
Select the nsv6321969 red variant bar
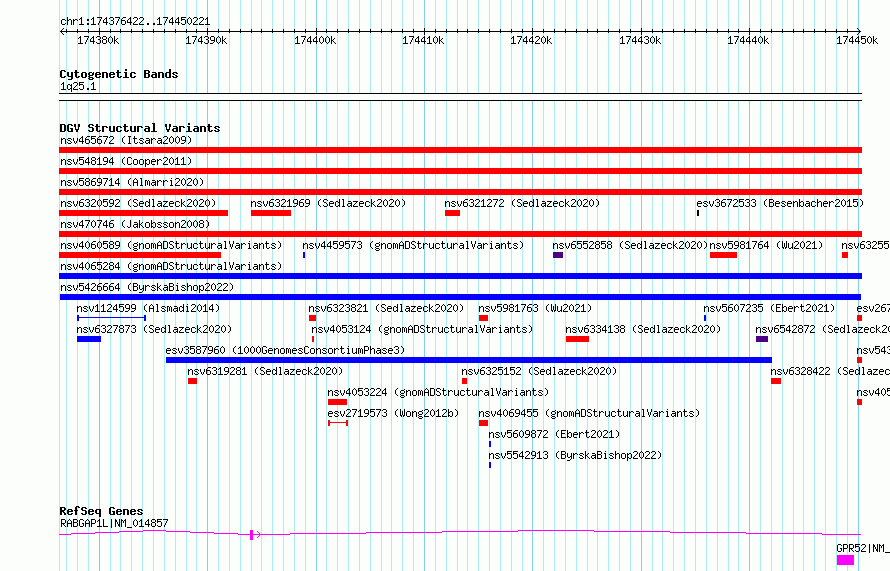271,213
